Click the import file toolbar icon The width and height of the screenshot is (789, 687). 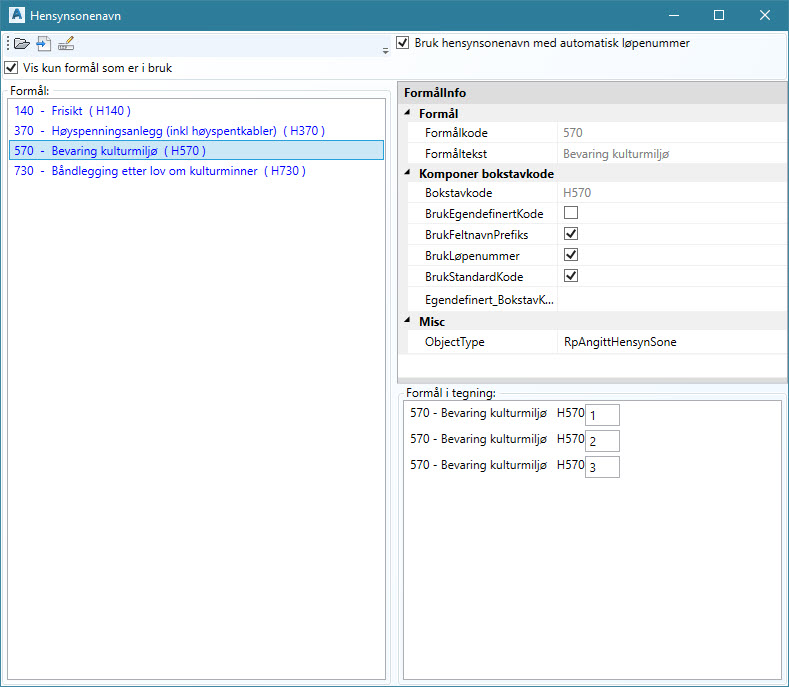(44, 43)
